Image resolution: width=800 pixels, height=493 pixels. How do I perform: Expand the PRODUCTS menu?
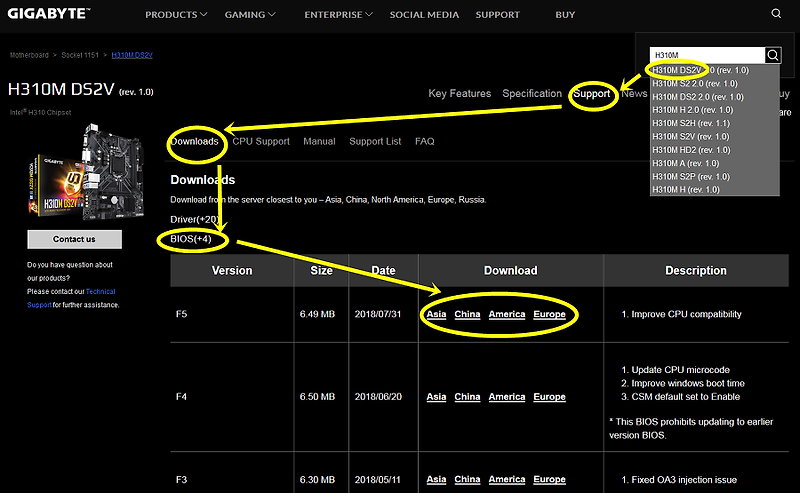click(x=176, y=15)
